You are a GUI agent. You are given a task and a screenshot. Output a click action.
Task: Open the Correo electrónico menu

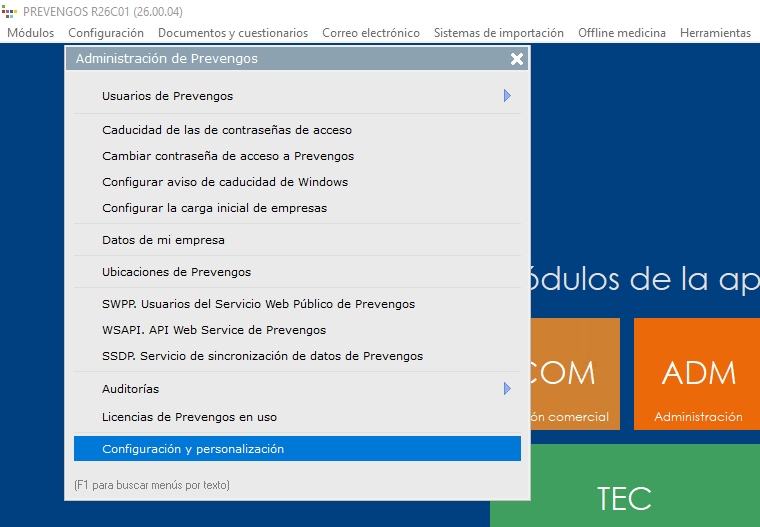tap(370, 33)
